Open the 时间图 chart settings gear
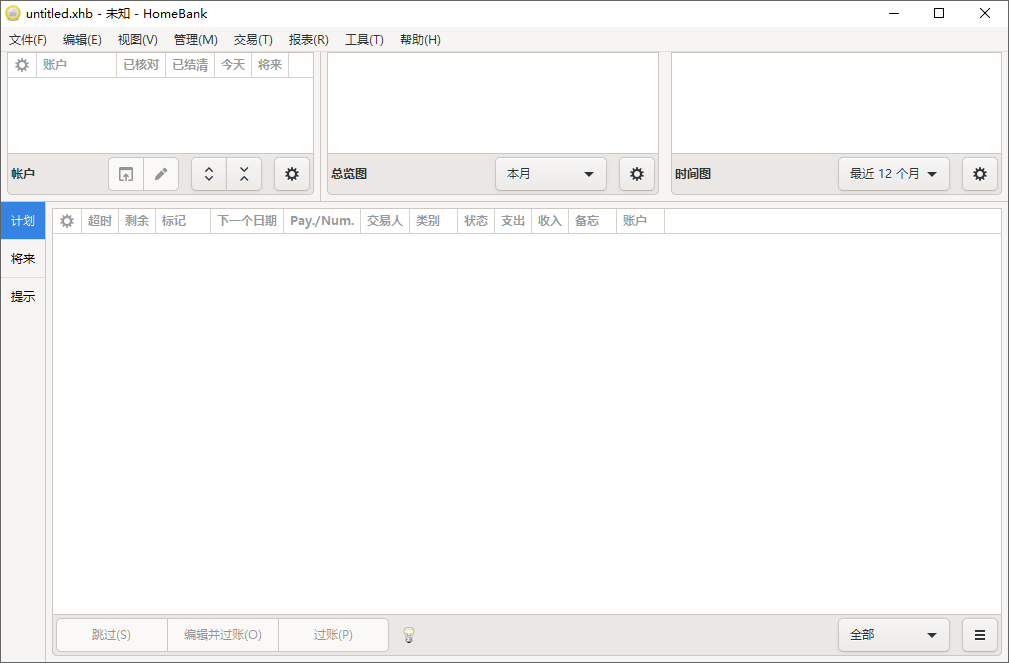Screen dimensions: 1009x663 tap(979, 173)
